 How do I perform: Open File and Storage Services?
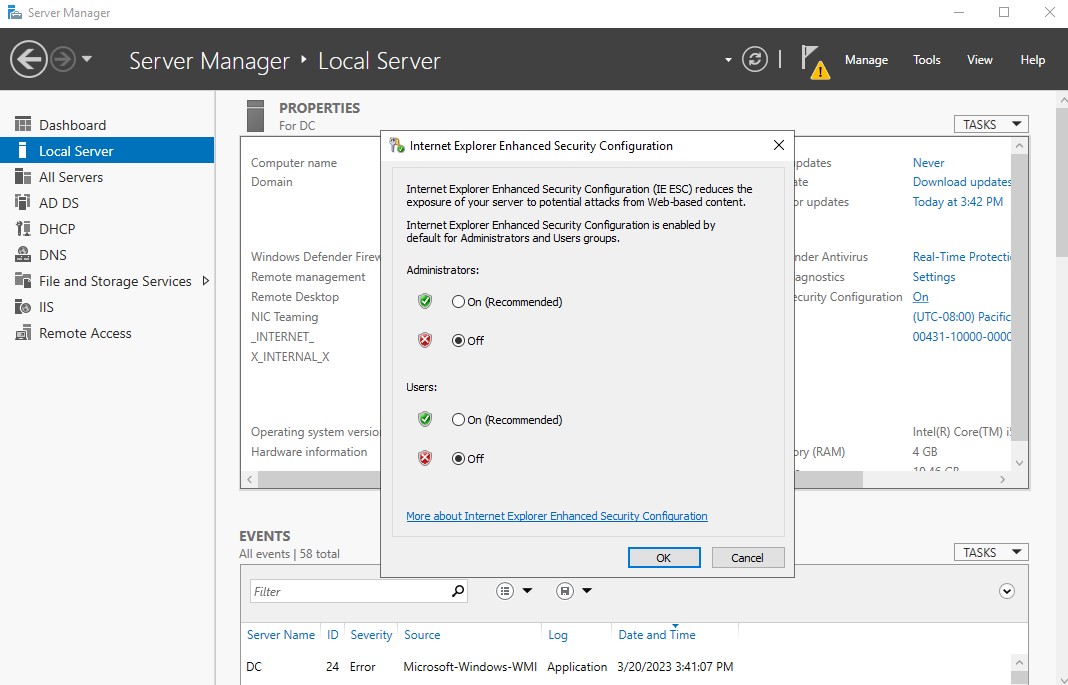pyautogui.click(x=107, y=281)
